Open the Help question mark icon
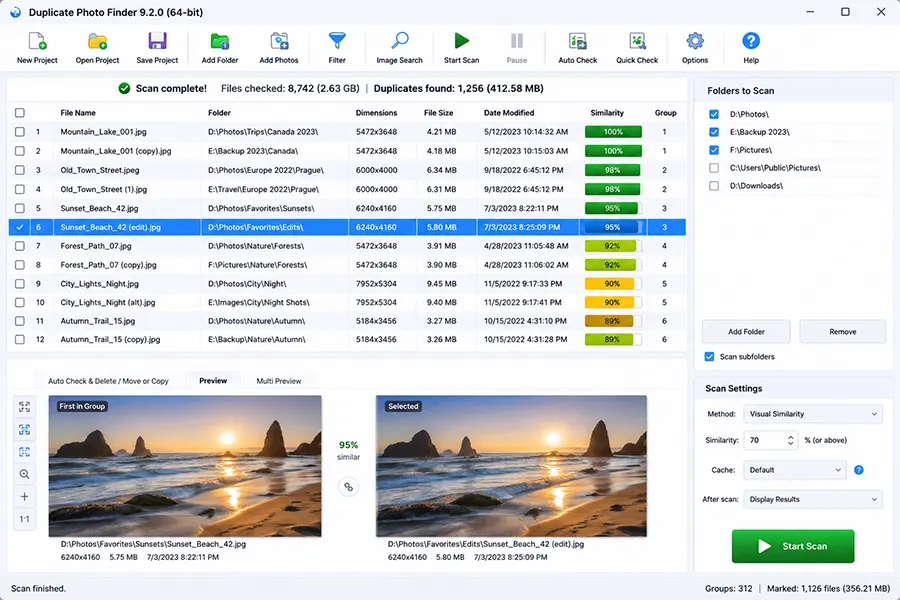 [751, 41]
